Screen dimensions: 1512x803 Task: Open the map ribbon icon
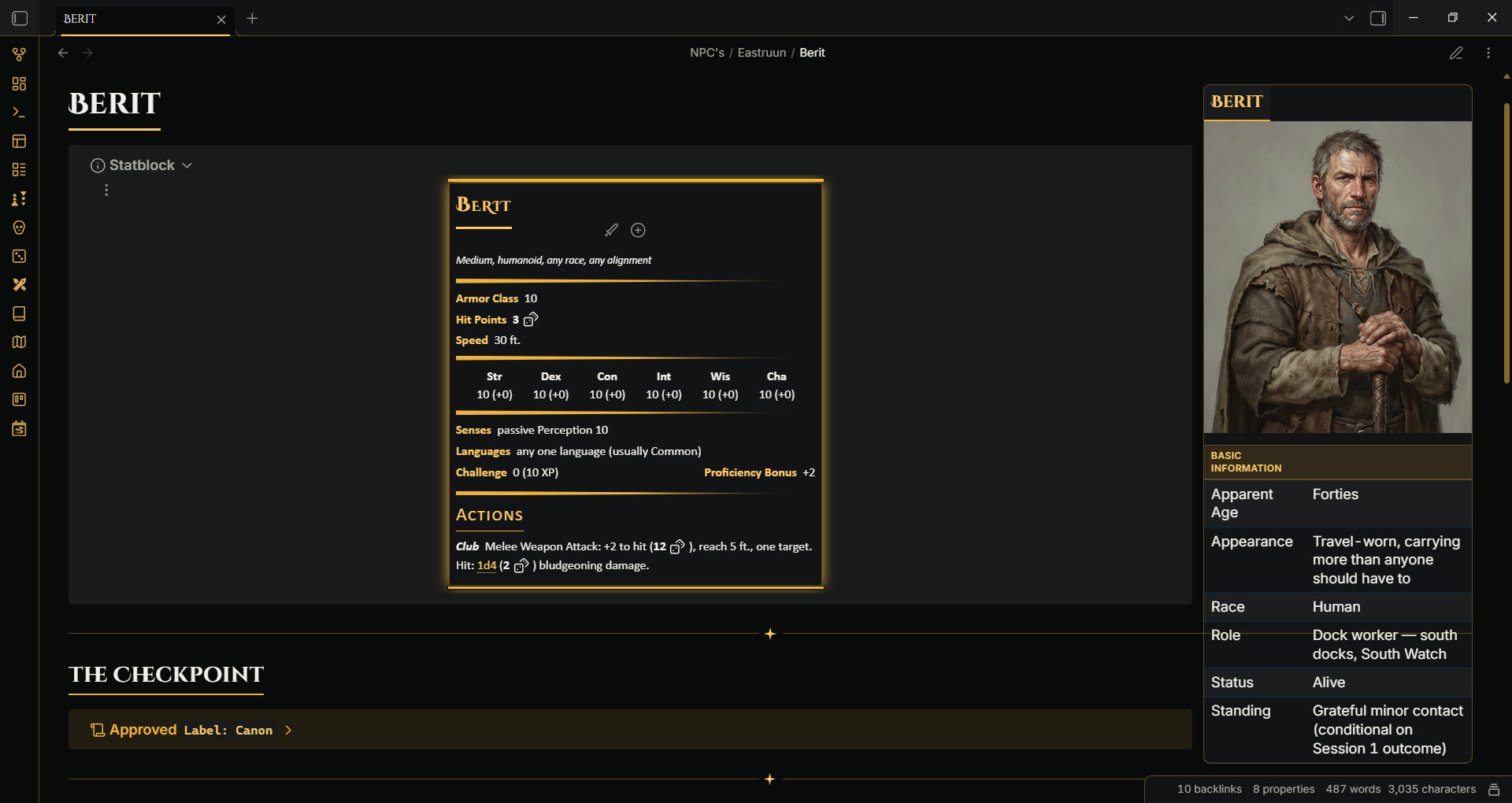pos(20,342)
